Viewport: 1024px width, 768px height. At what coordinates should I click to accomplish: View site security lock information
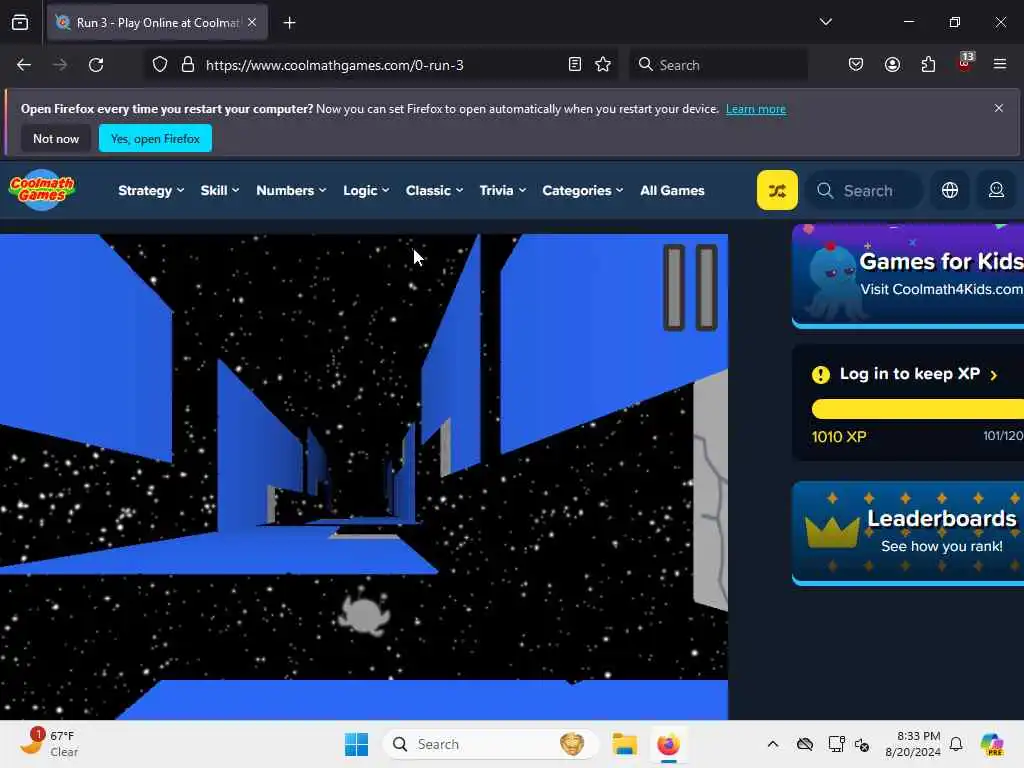coord(188,65)
